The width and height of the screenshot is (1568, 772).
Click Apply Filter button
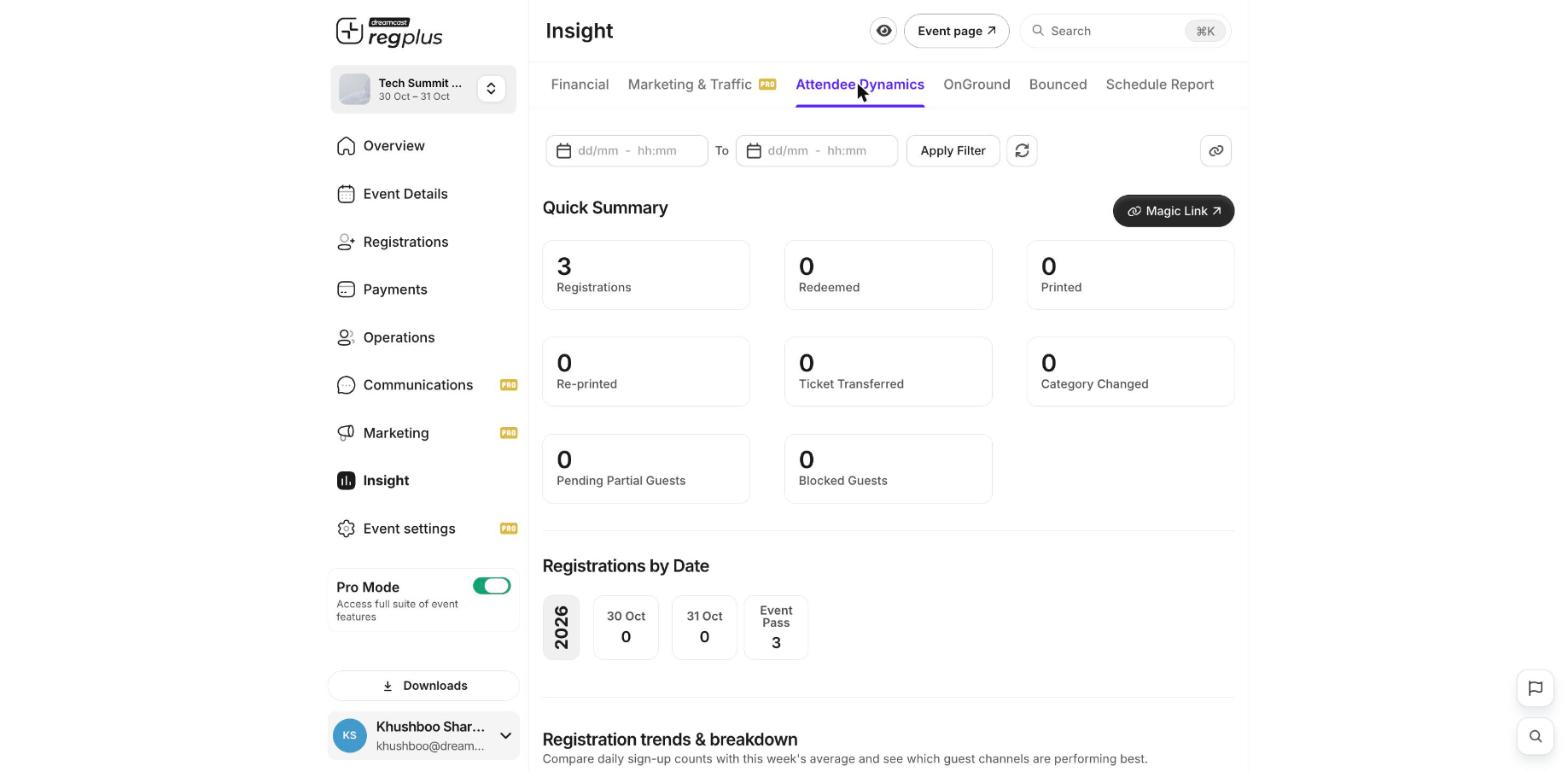[x=953, y=151]
